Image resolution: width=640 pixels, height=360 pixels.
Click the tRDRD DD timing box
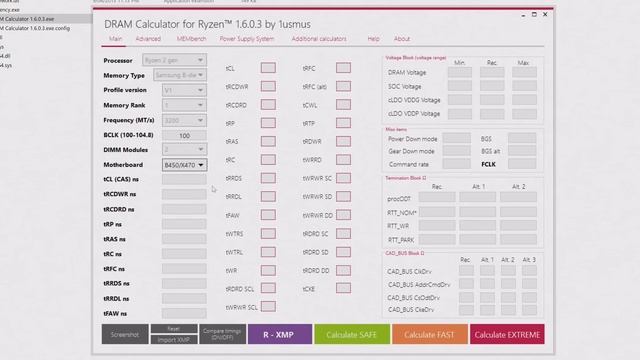coord(343,270)
